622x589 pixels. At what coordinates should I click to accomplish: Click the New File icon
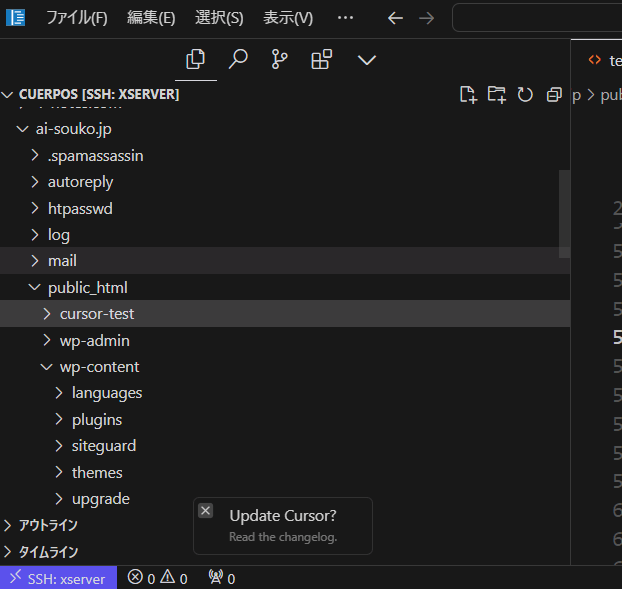pyautogui.click(x=468, y=95)
